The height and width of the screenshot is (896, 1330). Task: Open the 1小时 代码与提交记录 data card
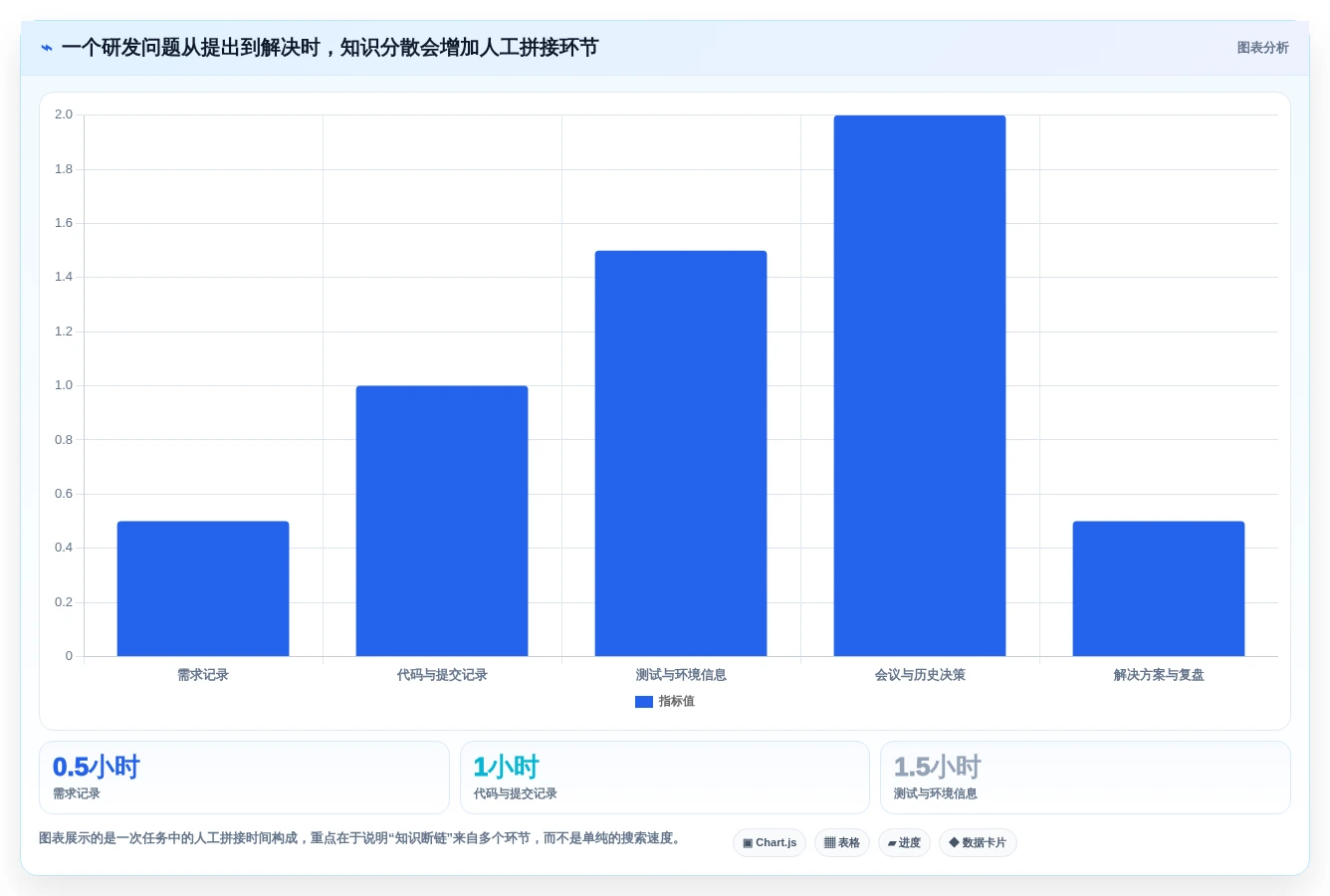tap(665, 778)
